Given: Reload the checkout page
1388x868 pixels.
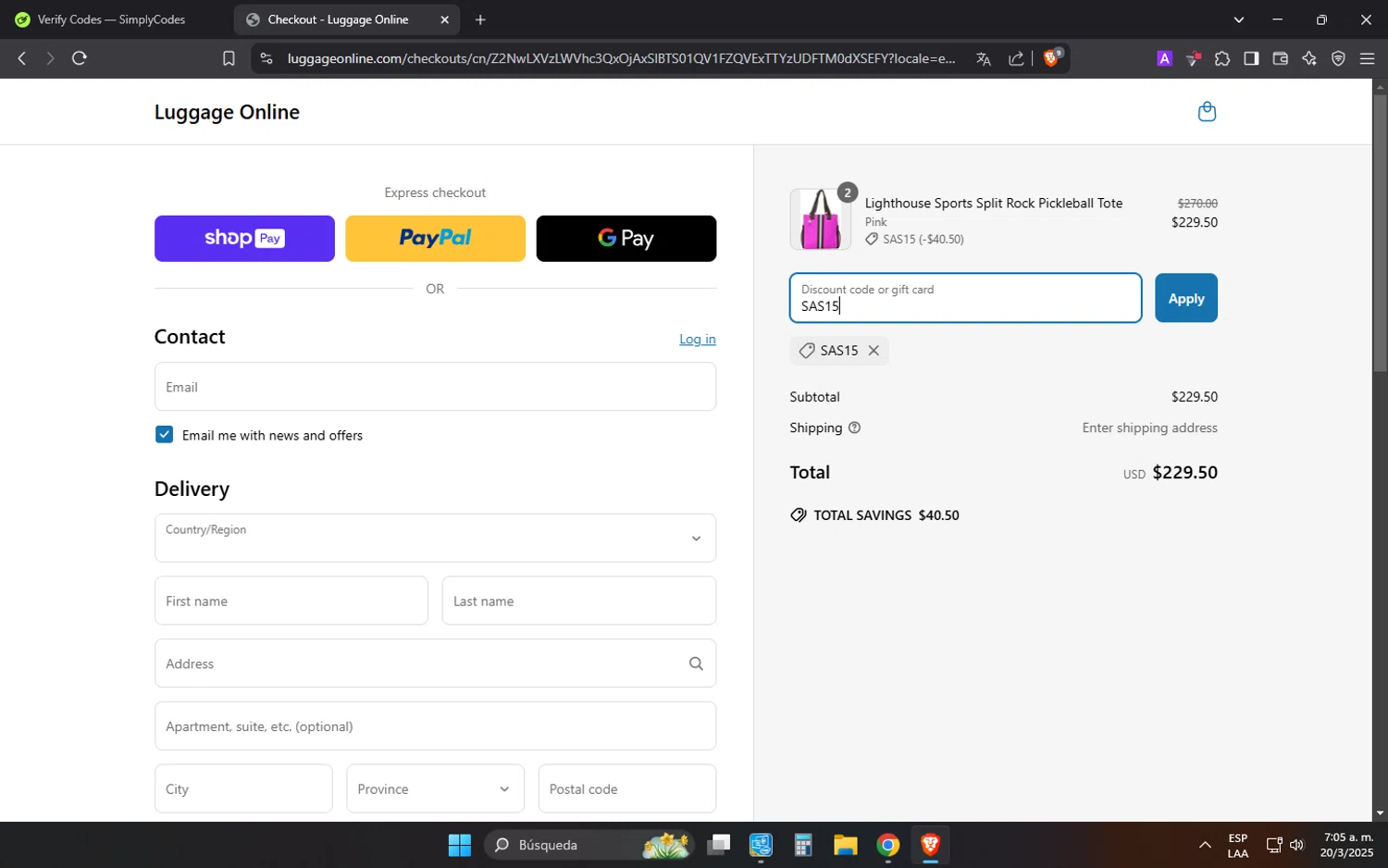Looking at the screenshot, I should click(x=80, y=58).
